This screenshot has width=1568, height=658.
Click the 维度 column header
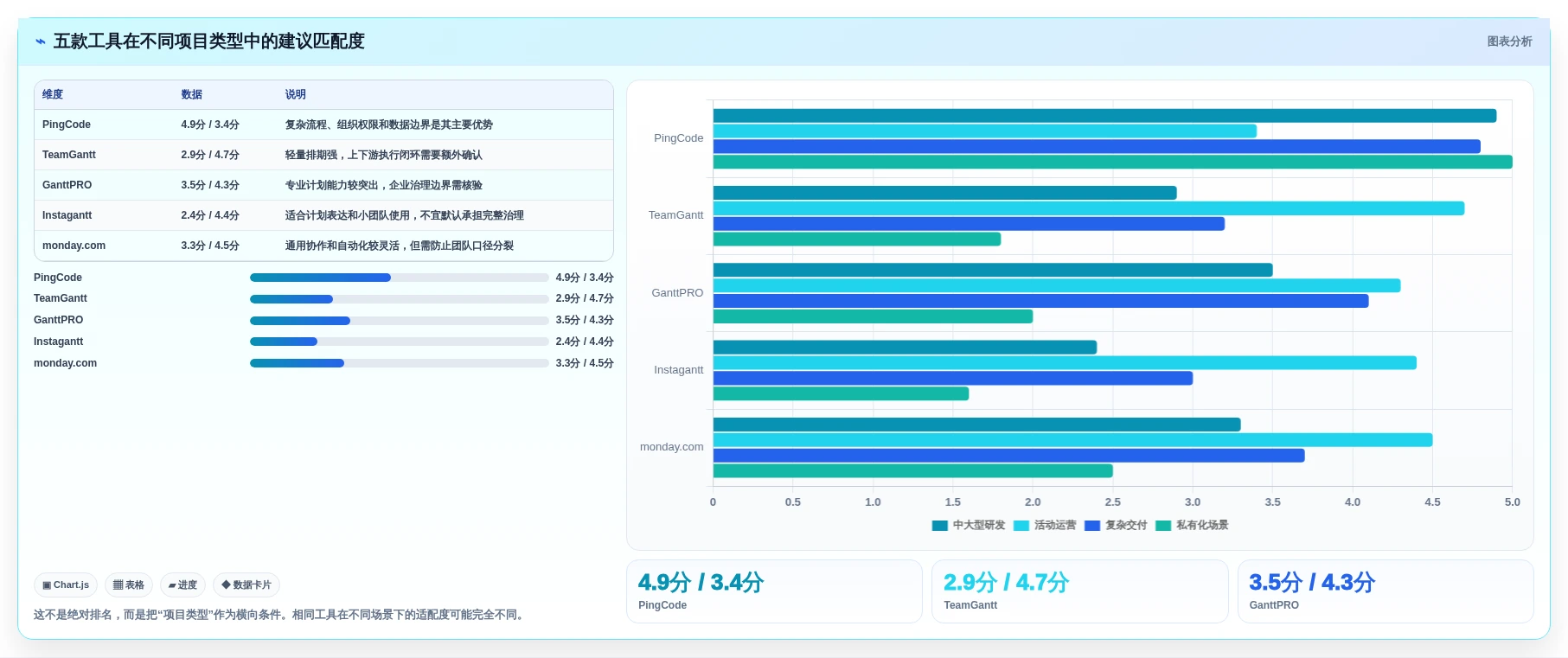pos(53,94)
